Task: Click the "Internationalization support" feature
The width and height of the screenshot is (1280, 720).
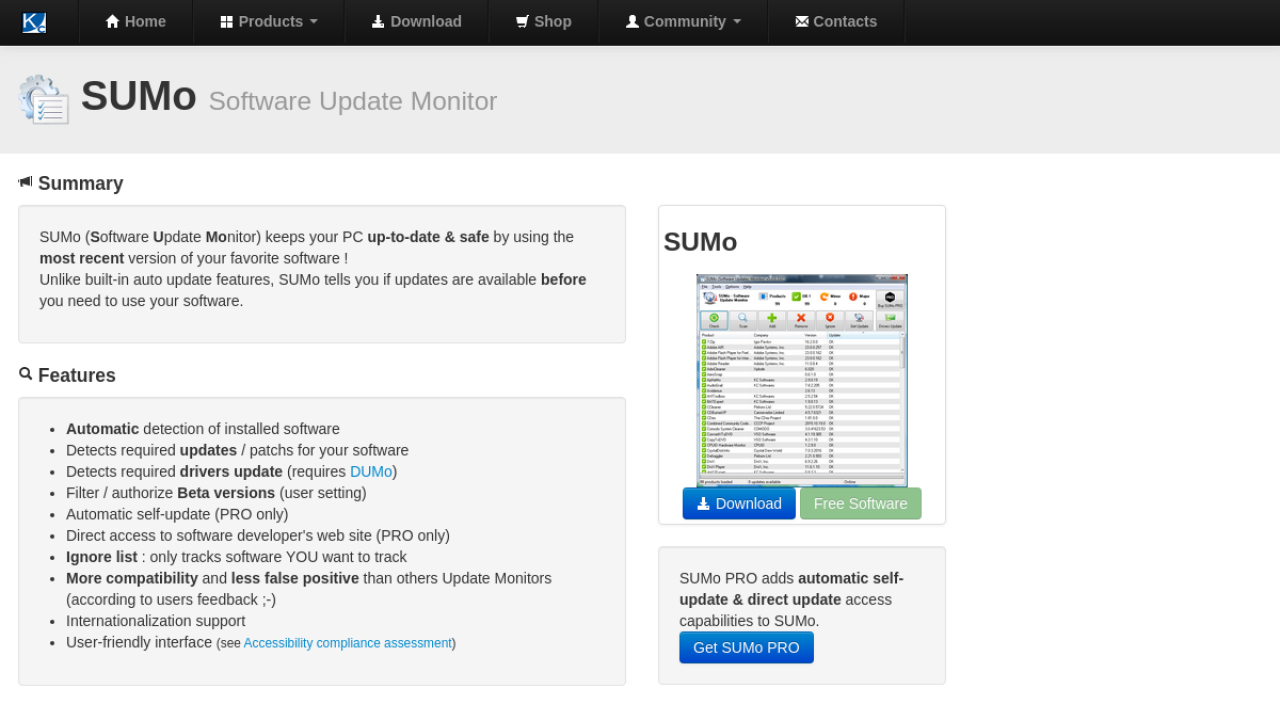Action: tap(156, 621)
